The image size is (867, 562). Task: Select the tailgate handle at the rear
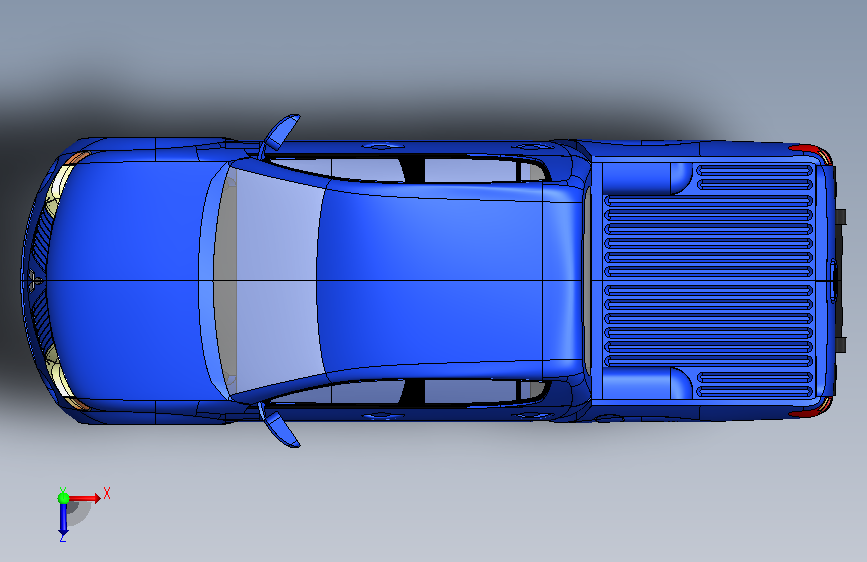tap(833, 281)
